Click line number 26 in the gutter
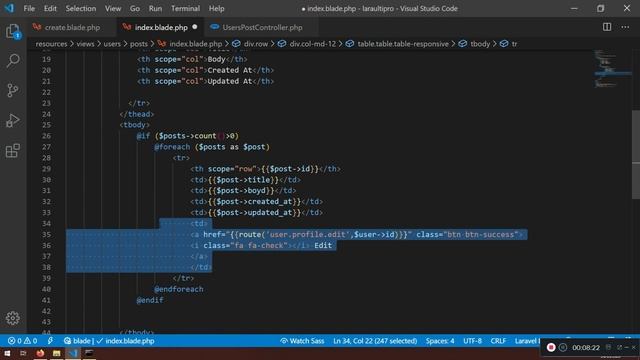640x360 pixels. click(47, 136)
